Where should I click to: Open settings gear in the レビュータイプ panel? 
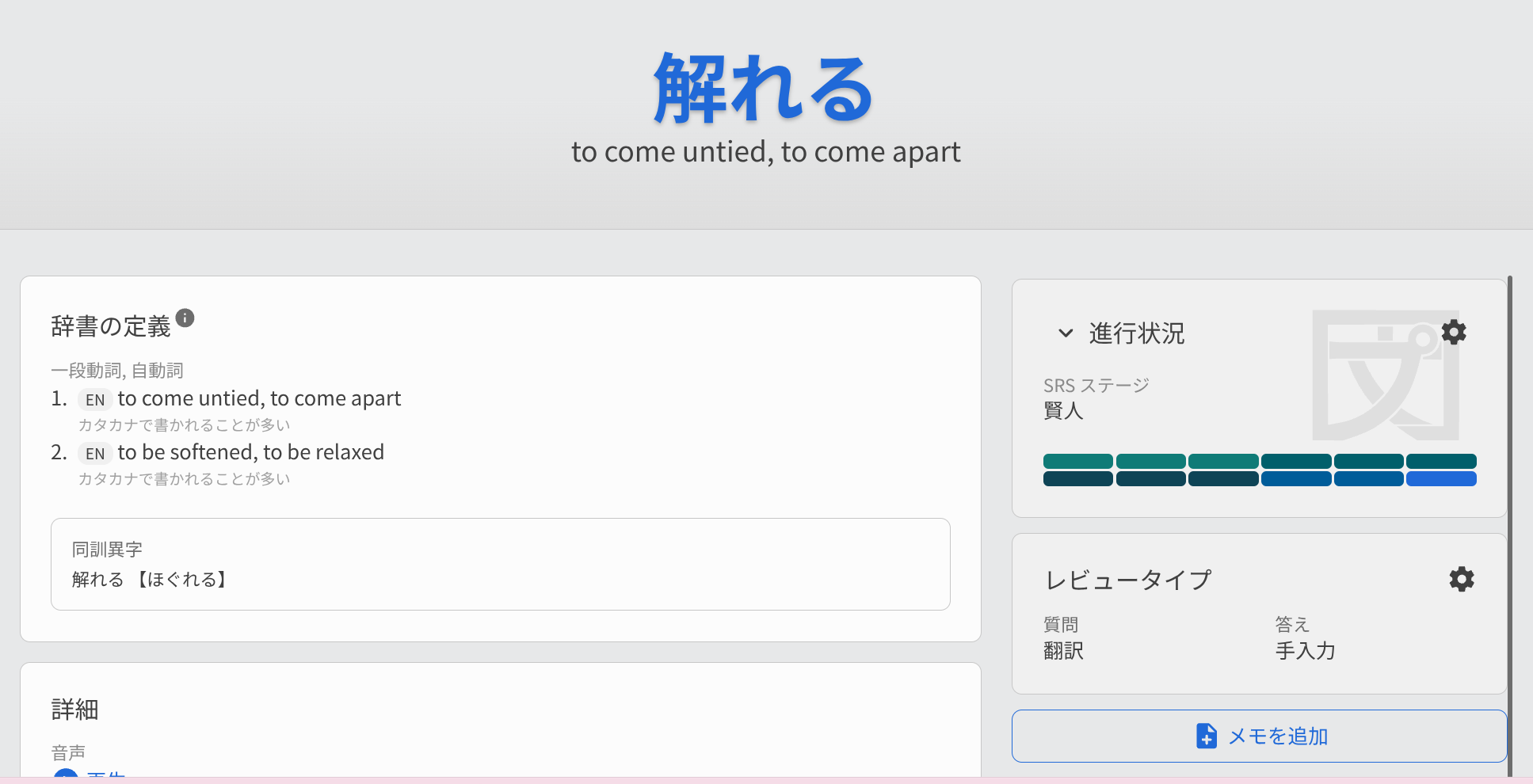click(x=1462, y=579)
